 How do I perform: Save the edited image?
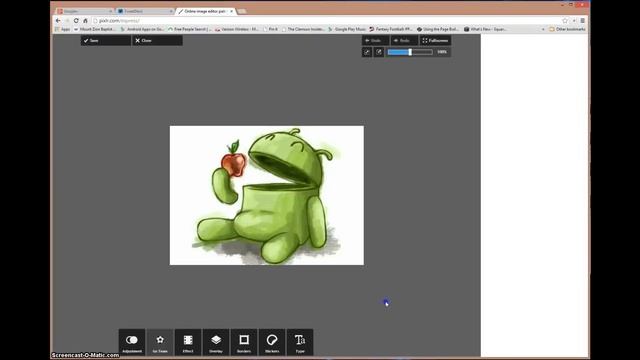pos(106,40)
